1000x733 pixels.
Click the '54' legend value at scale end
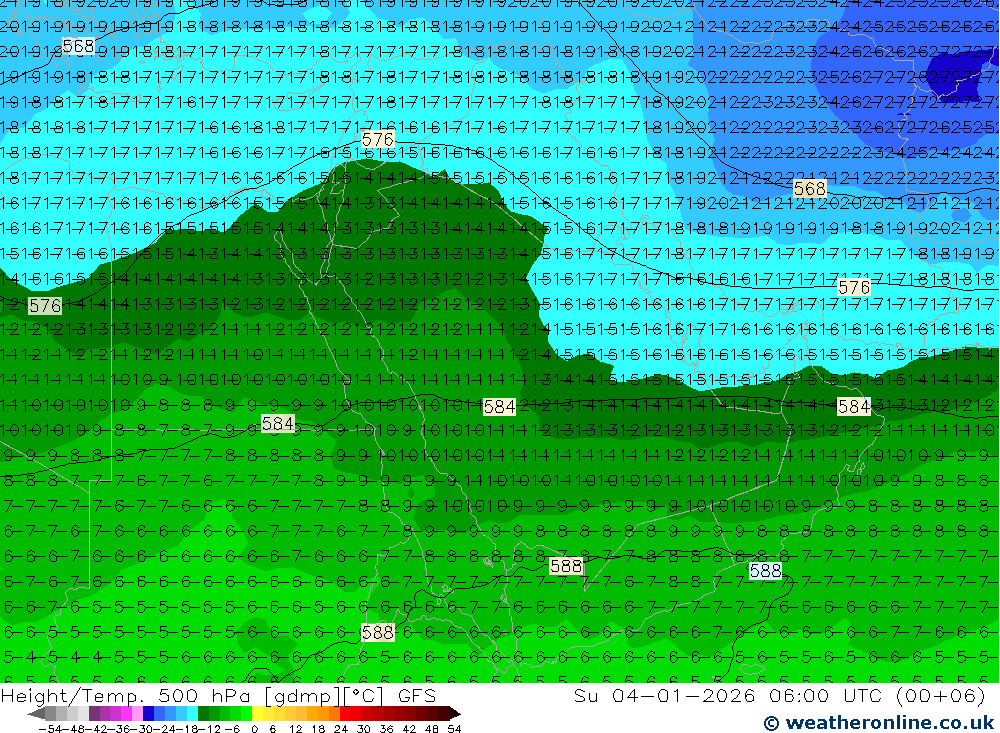(454, 729)
